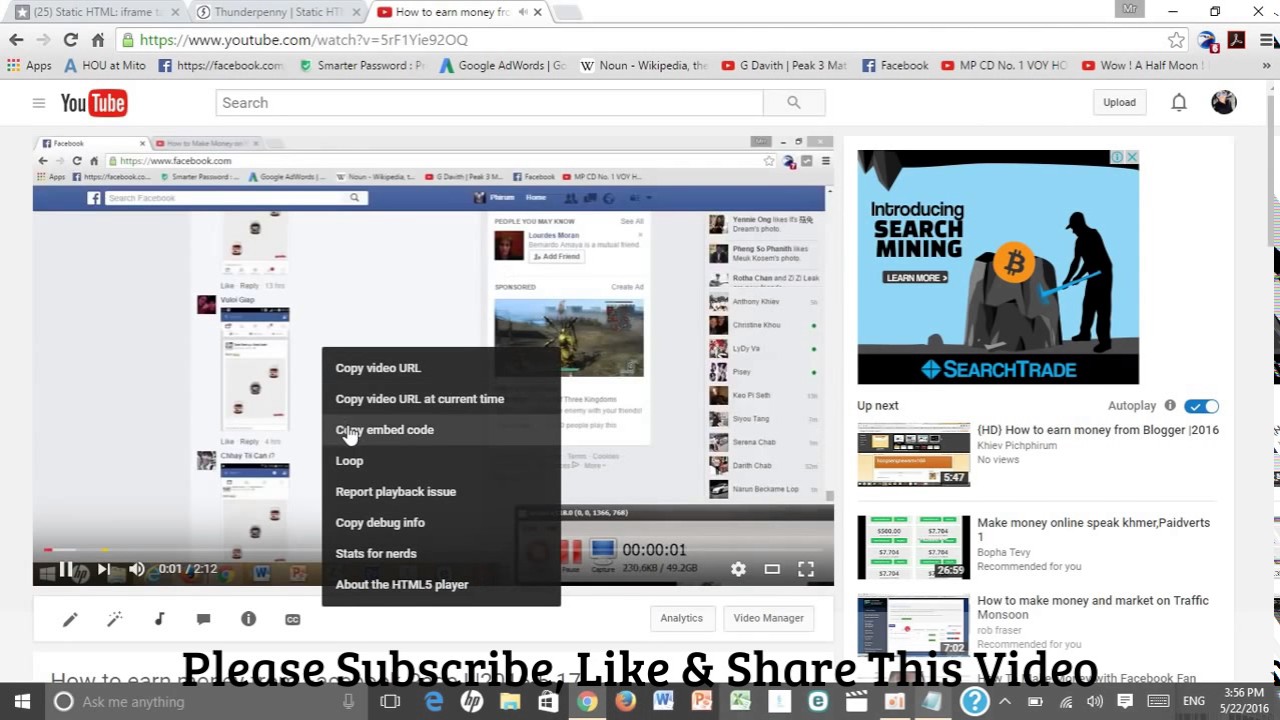The height and width of the screenshot is (720, 1280).
Task: Click the Upload button
Action: pos(1119,102)
